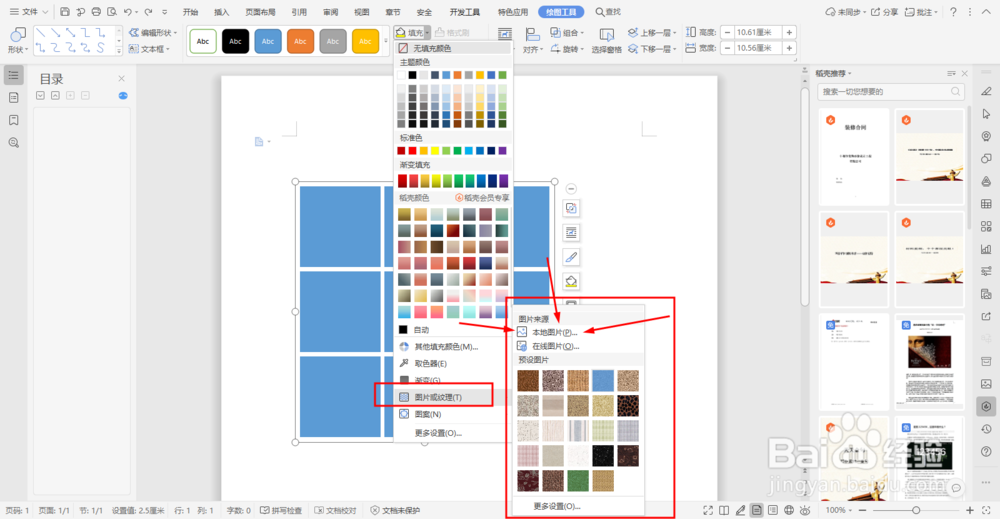This screenshot has height=519, width=1000.
Task: Toggle 文档校对 proofreading in the status bar
Action: pos(335,510)
